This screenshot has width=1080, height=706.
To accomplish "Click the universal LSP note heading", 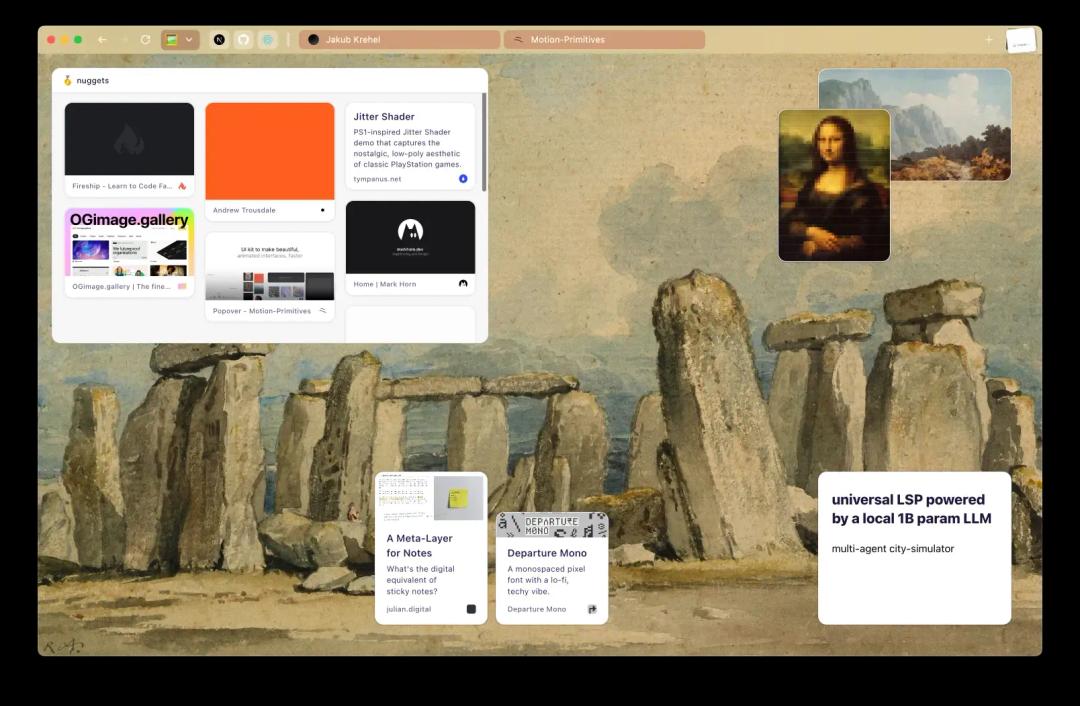I will coord(911,509).
